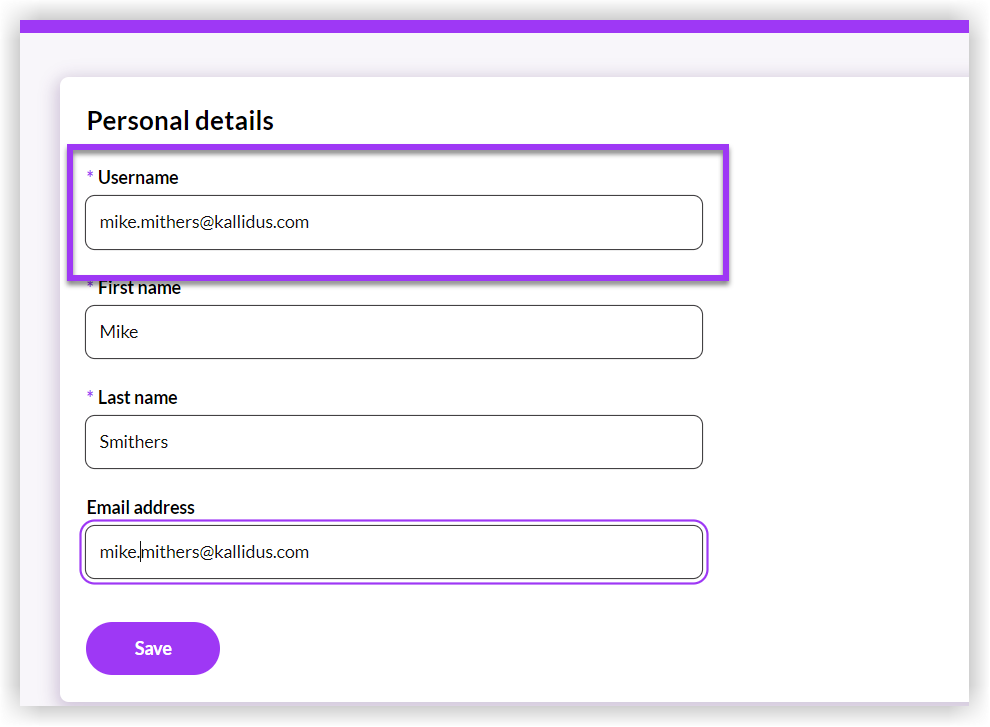Click the word Mike in First name
Screen dimensions: 990x727
pos(119,332)
